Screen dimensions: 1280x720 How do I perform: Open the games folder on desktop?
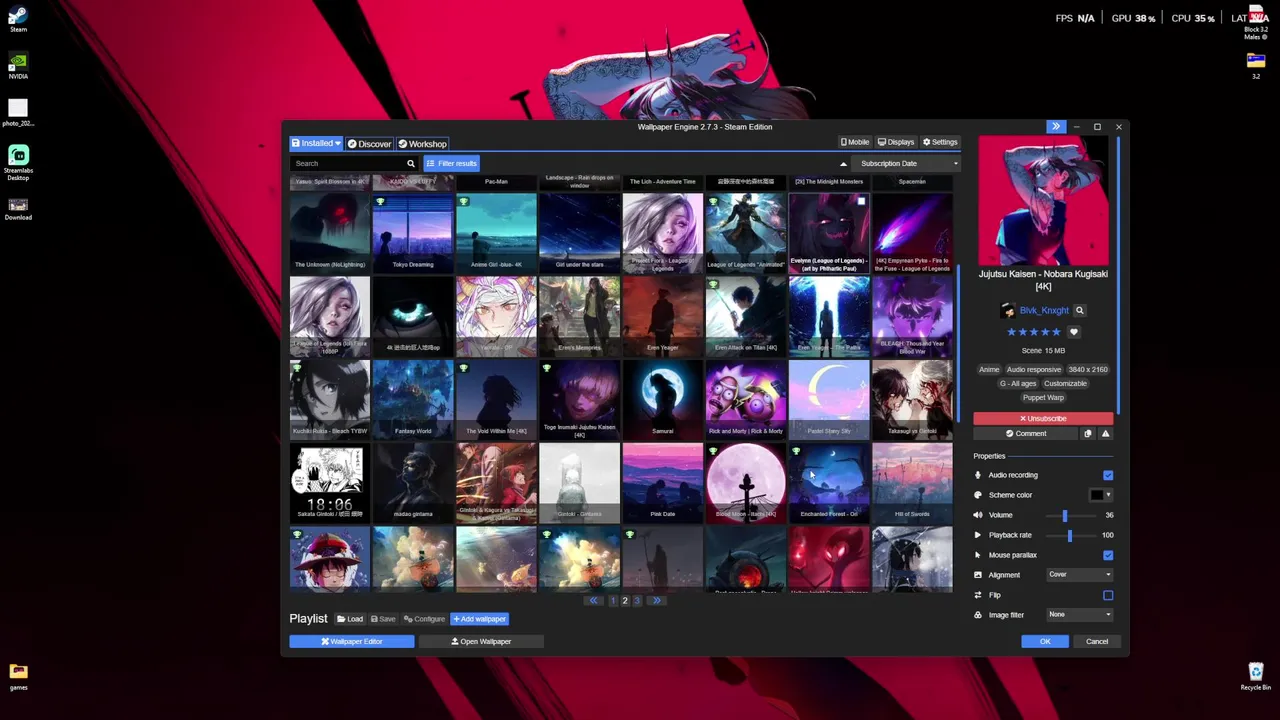point(18,676)
